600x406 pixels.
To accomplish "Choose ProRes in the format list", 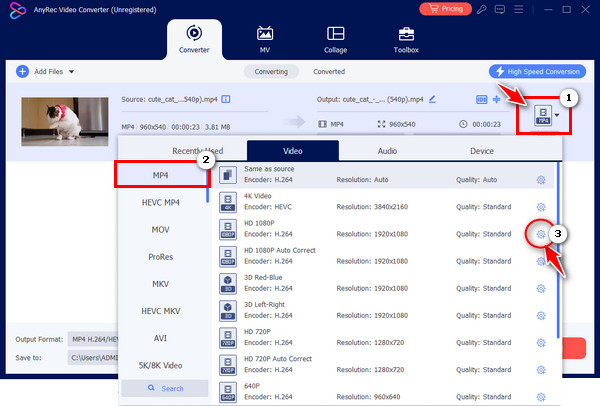I will coord(161,257).
